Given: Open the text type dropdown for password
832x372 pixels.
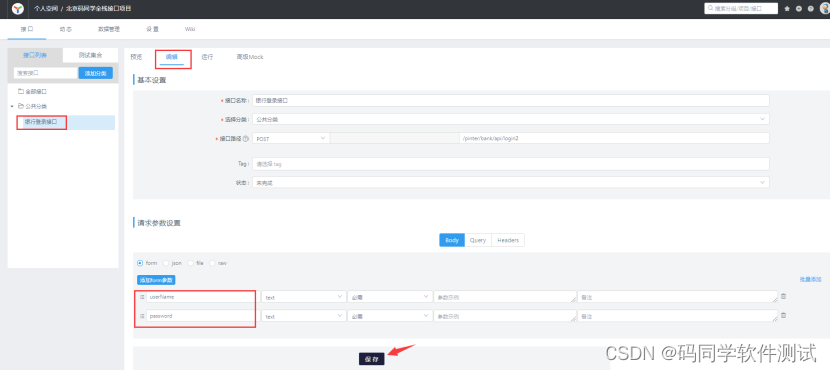Looking at the screenshot, I should point(304,316).
